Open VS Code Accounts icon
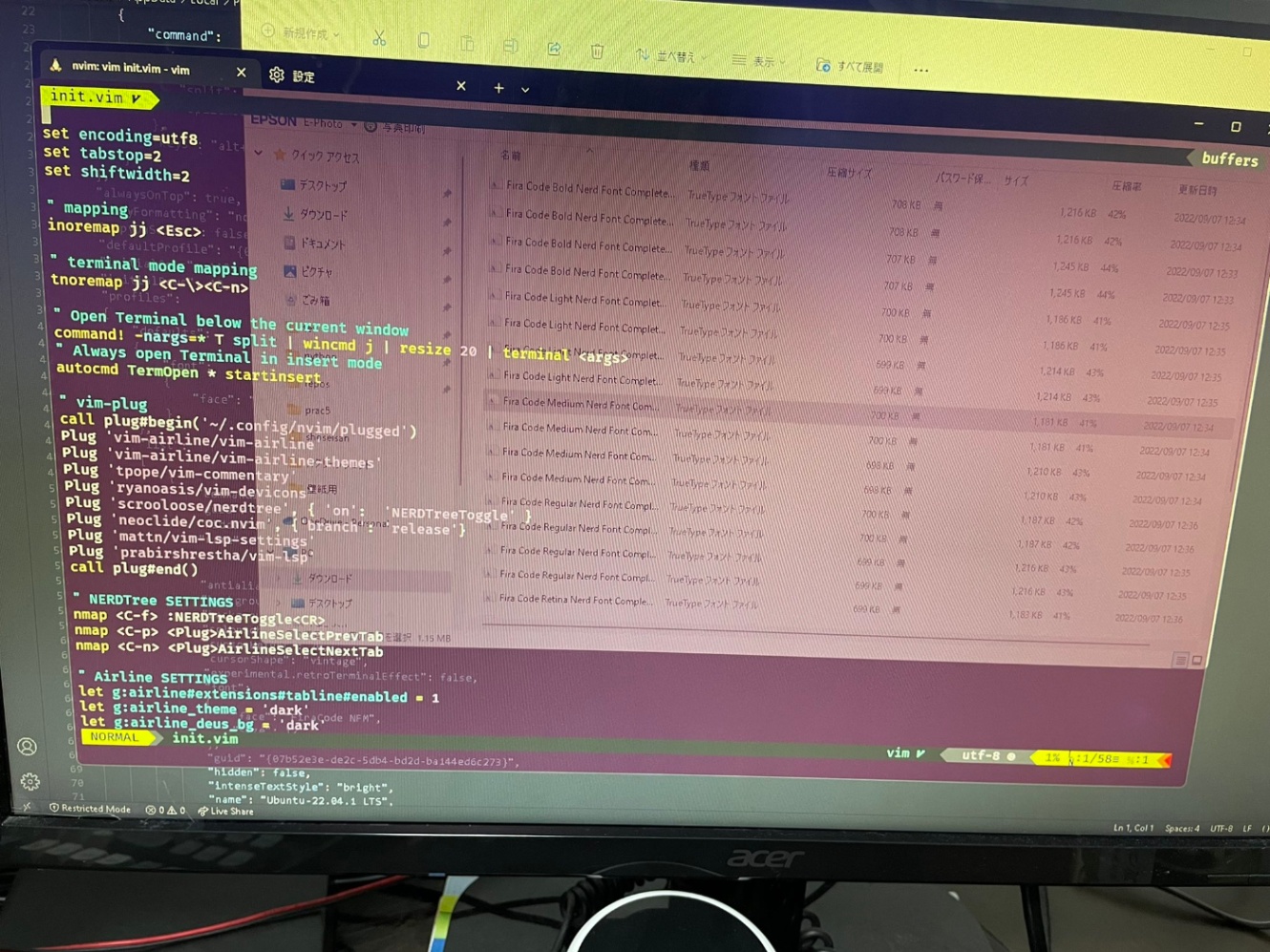This screenshot has width=1270, height=952. click(27, 747)
